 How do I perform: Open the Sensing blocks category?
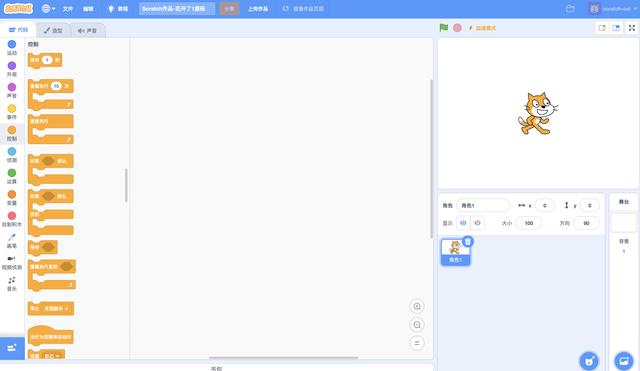(12, 155)
